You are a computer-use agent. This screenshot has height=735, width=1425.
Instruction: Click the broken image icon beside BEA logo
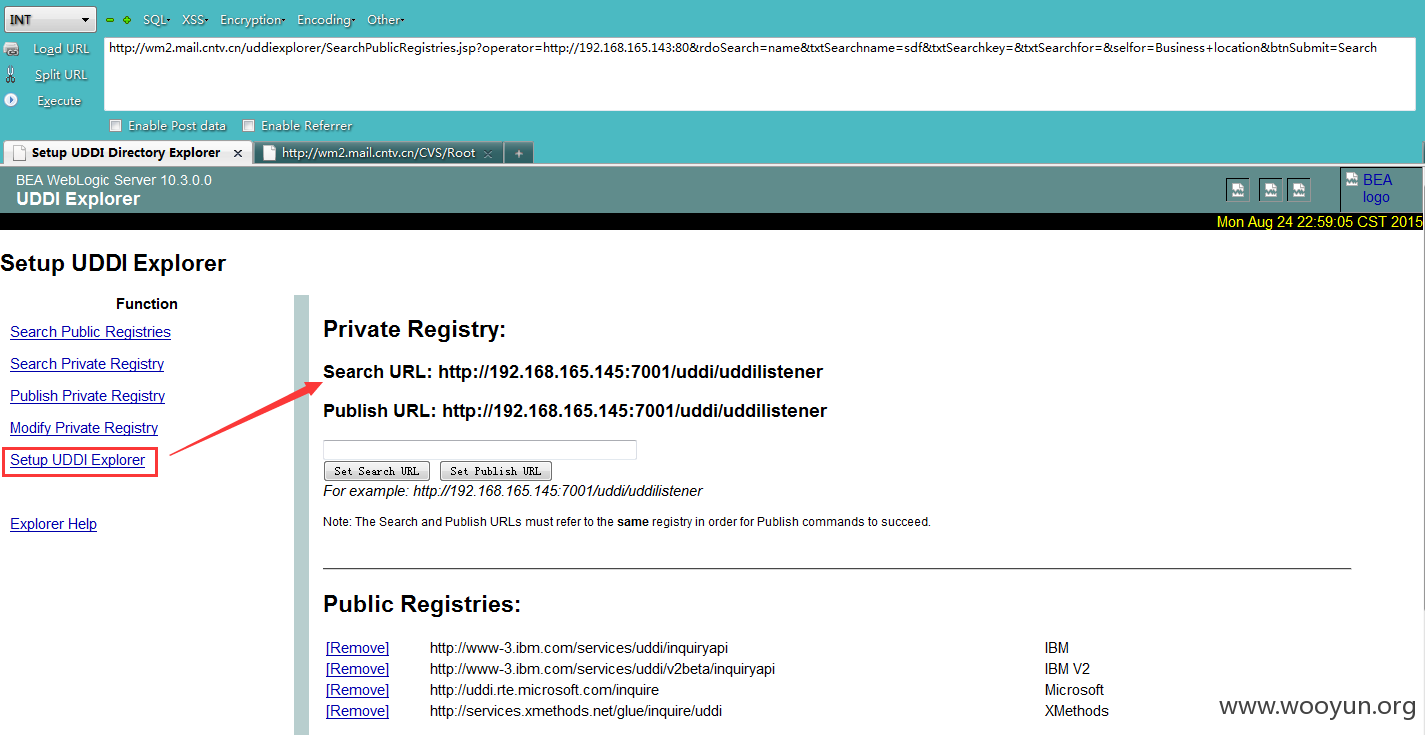click(1351, 180)
